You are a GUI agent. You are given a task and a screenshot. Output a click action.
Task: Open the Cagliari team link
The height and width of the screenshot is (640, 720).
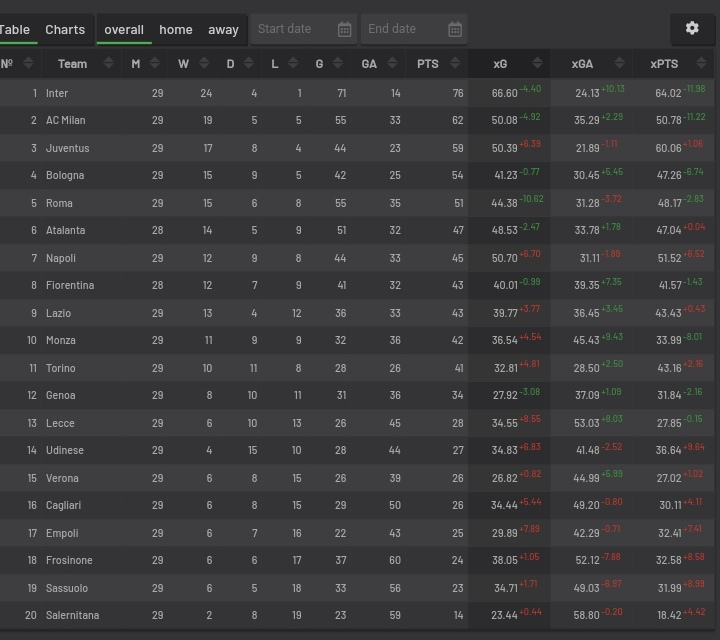click(63, 505)
